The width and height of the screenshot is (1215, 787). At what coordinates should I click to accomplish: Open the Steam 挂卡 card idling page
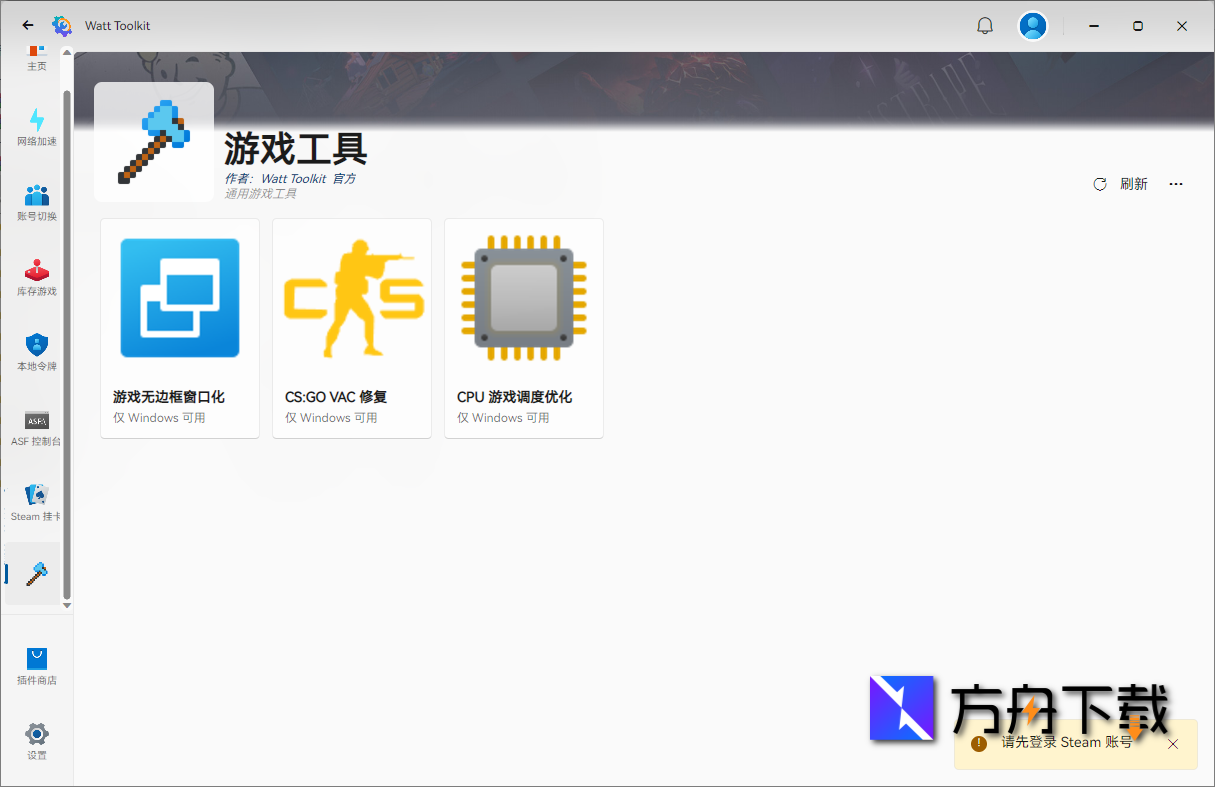coord(37,502)
